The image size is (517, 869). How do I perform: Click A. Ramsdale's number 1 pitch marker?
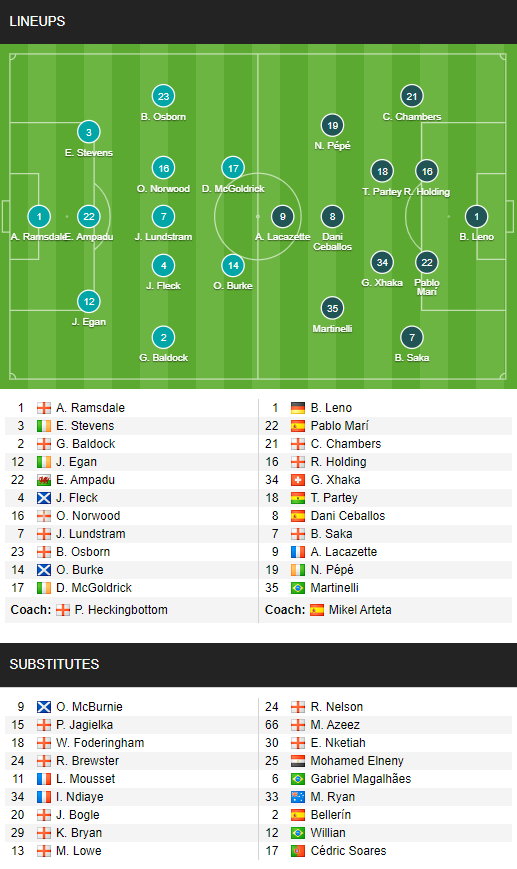tap(39, 217)
